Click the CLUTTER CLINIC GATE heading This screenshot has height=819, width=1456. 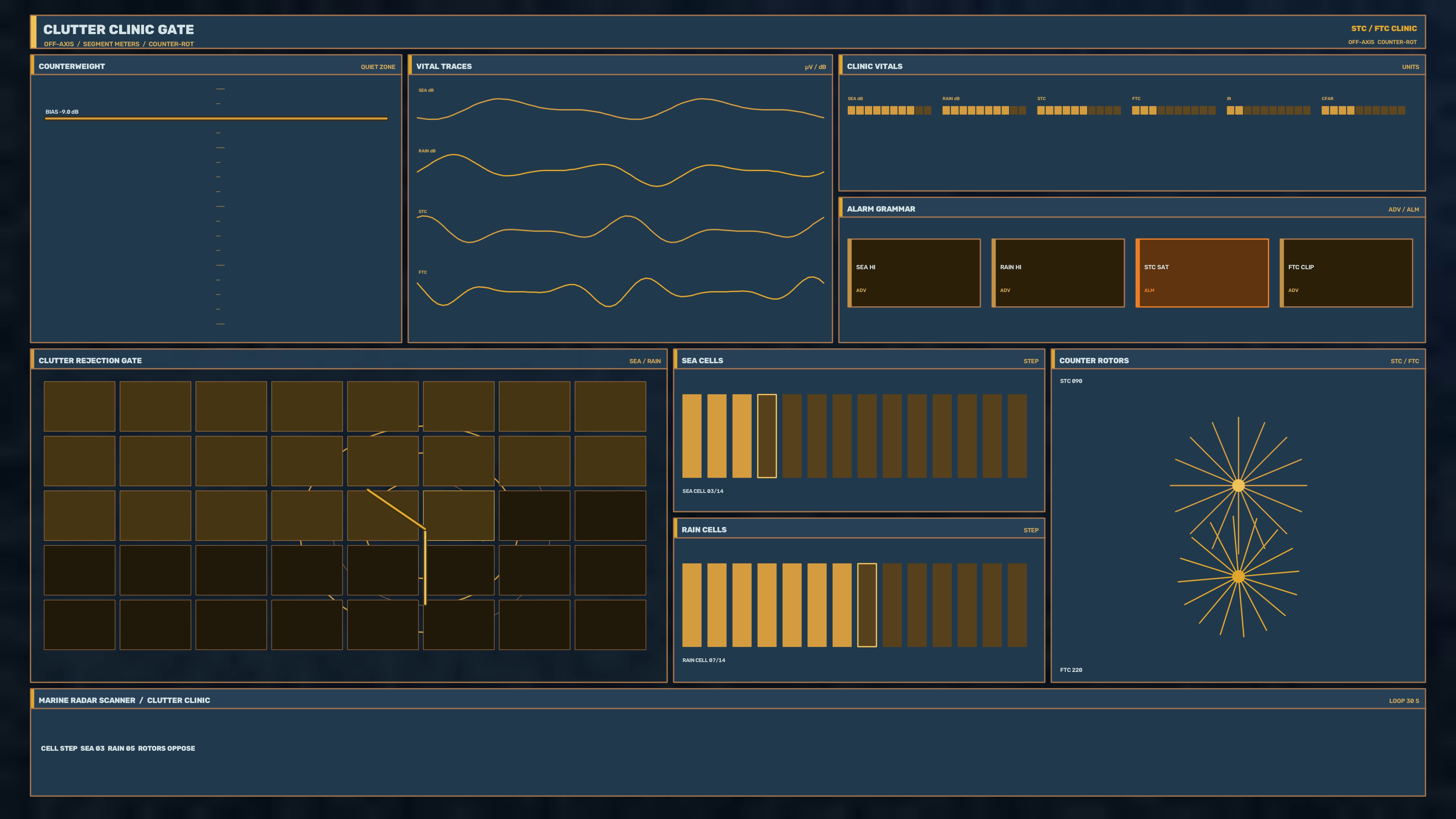(119, 30)
